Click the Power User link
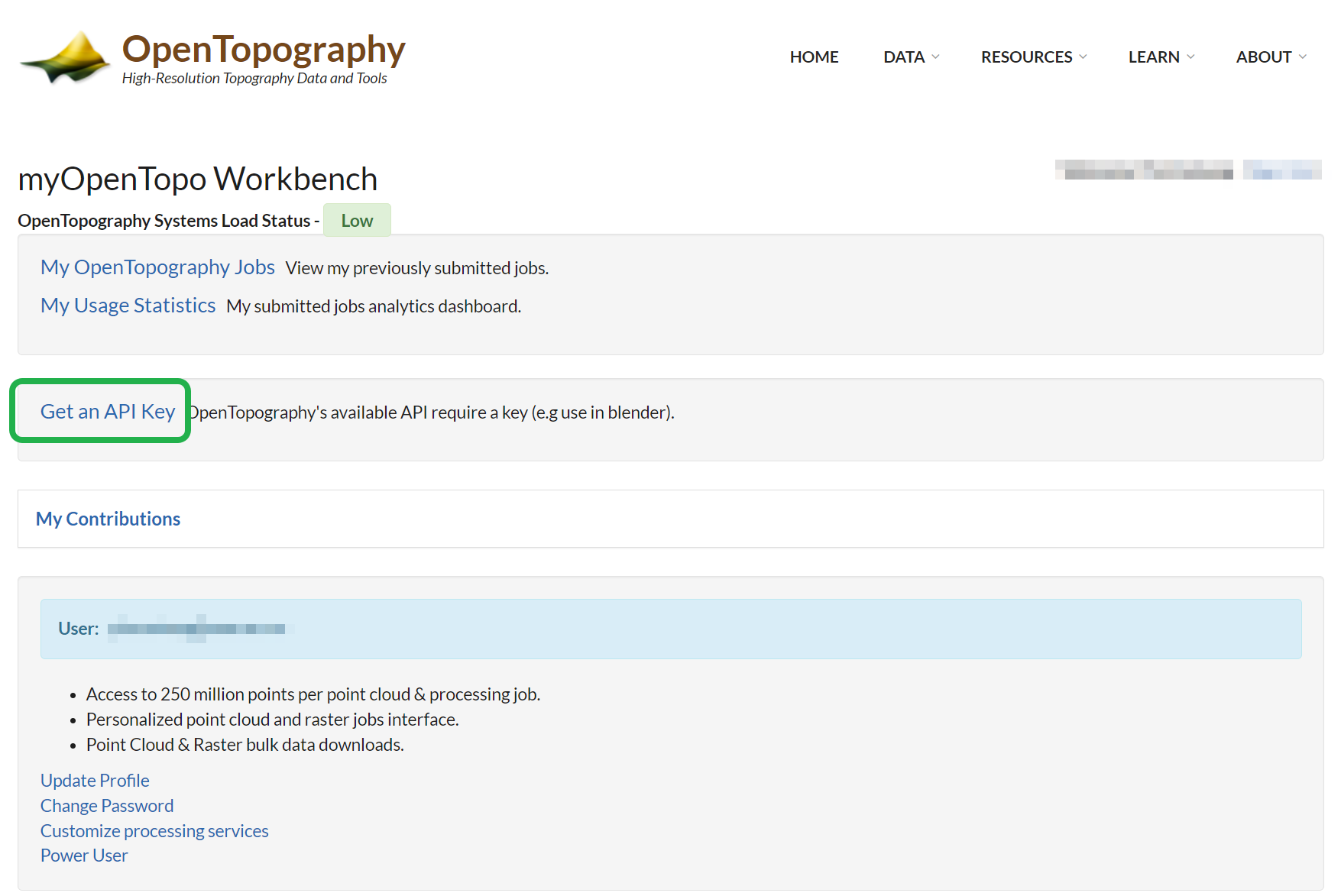Image resolution: width=1341 pixels, height=896 pixels. coord(83,855)
